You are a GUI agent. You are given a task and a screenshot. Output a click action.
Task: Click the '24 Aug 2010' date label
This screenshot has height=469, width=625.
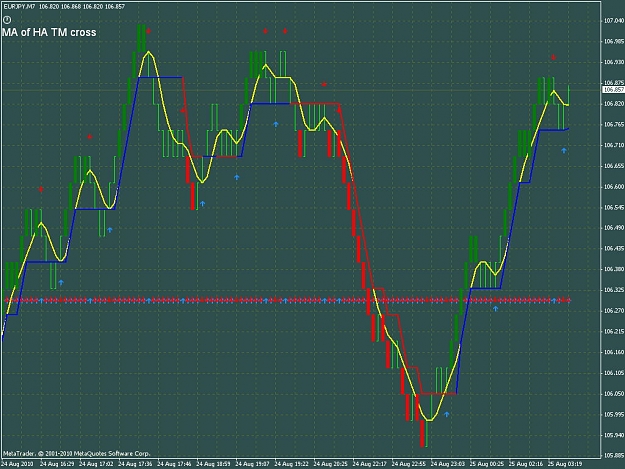pos(17,464)
